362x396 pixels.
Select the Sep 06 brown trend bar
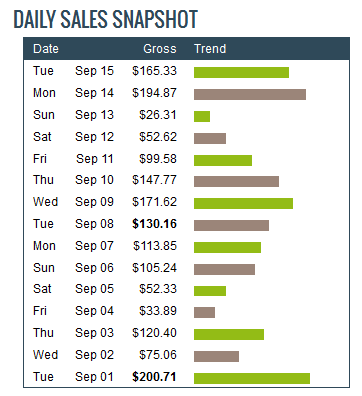coord(224,269)
